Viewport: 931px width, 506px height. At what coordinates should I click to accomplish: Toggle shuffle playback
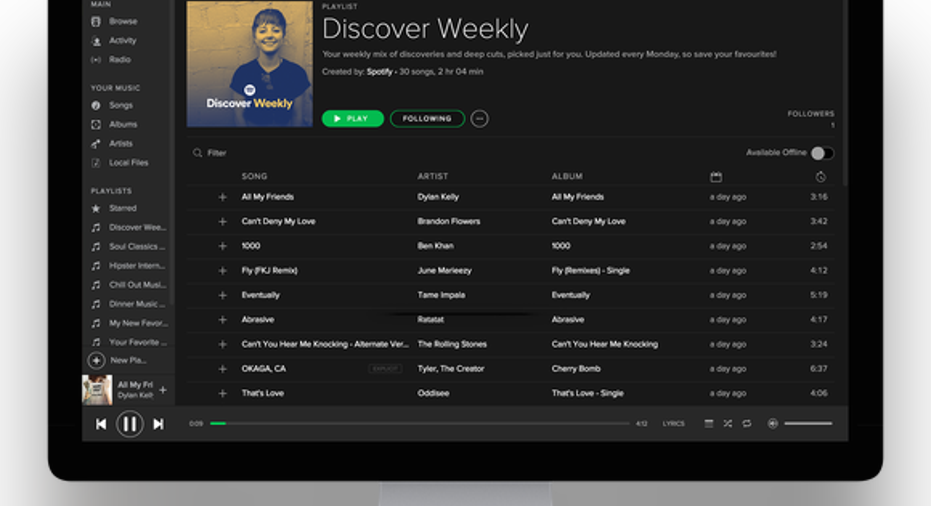pyautogui.click(x=727, y=423)
